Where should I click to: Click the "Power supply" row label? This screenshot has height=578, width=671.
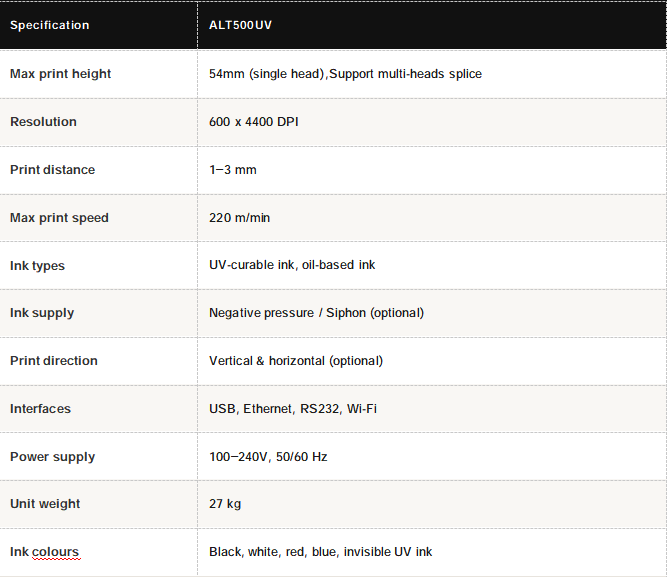(x=52, y=457)
